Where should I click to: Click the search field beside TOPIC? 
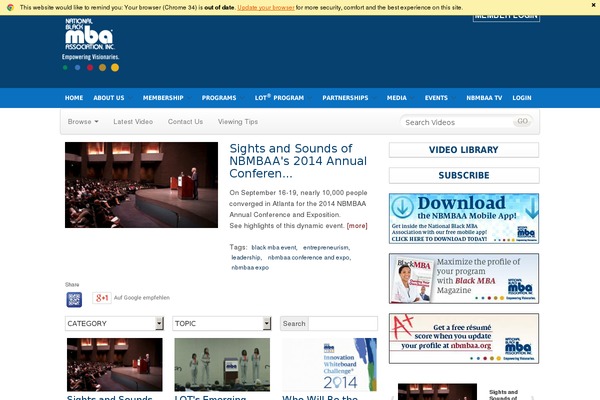tap(343, 323)
